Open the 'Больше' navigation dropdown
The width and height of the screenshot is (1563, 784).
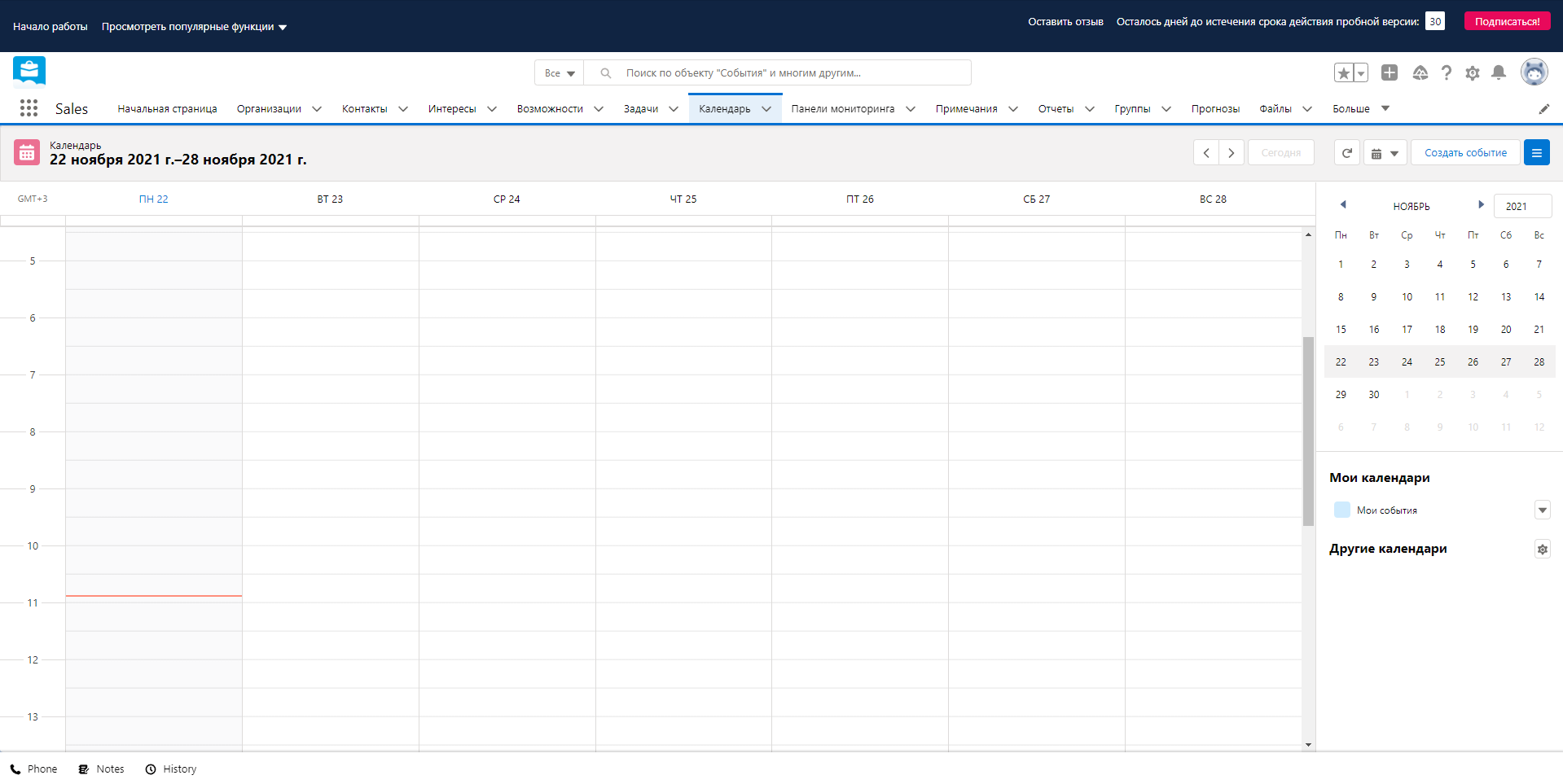(1361, 109)
